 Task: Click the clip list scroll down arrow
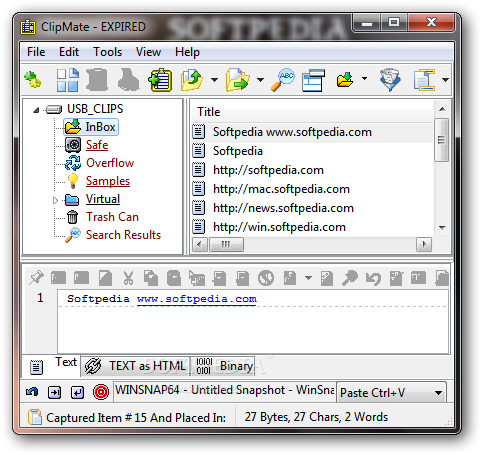point(442,228)
